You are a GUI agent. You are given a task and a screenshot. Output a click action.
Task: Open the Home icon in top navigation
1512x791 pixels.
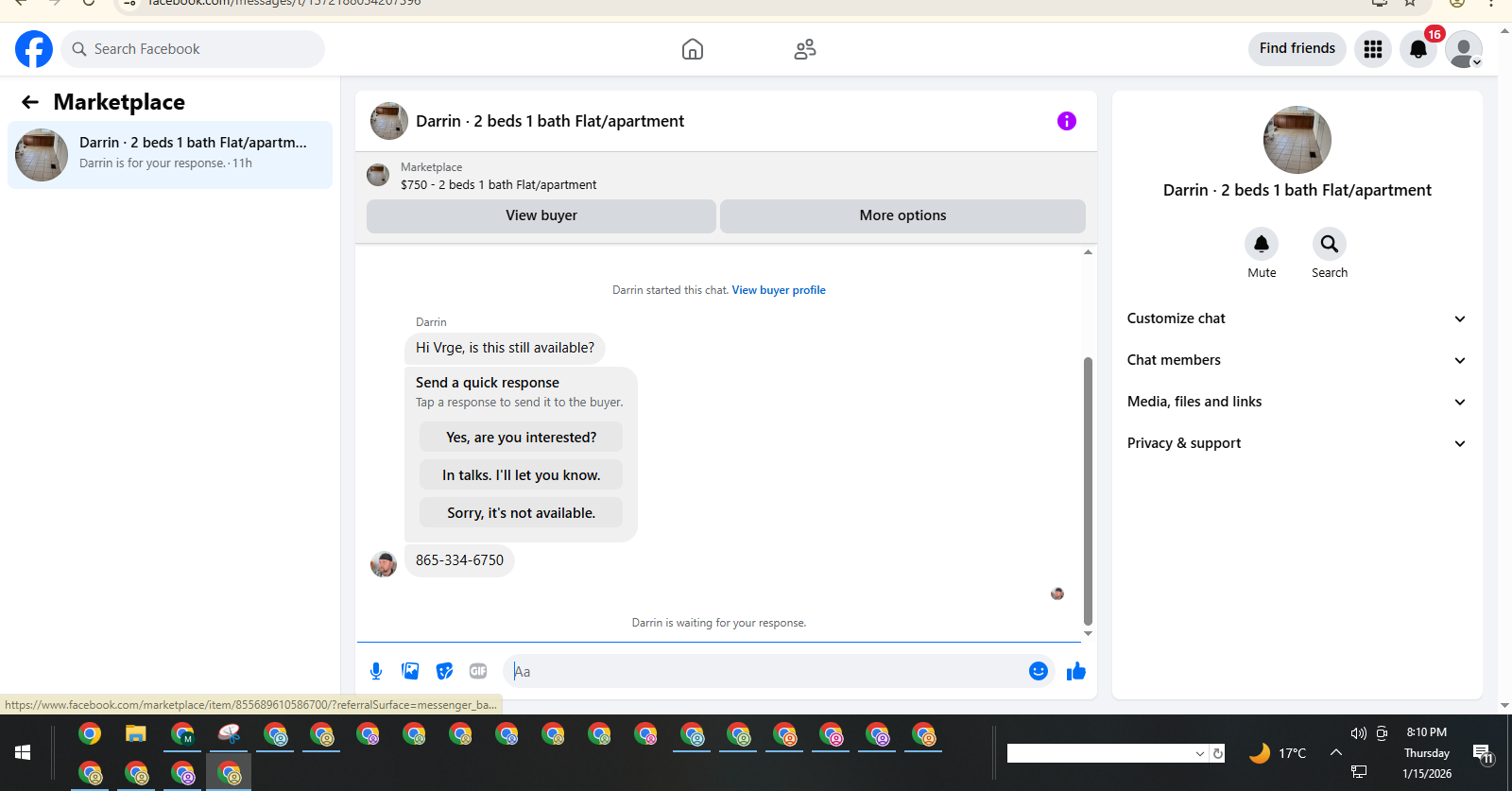[x=693, y=49]
